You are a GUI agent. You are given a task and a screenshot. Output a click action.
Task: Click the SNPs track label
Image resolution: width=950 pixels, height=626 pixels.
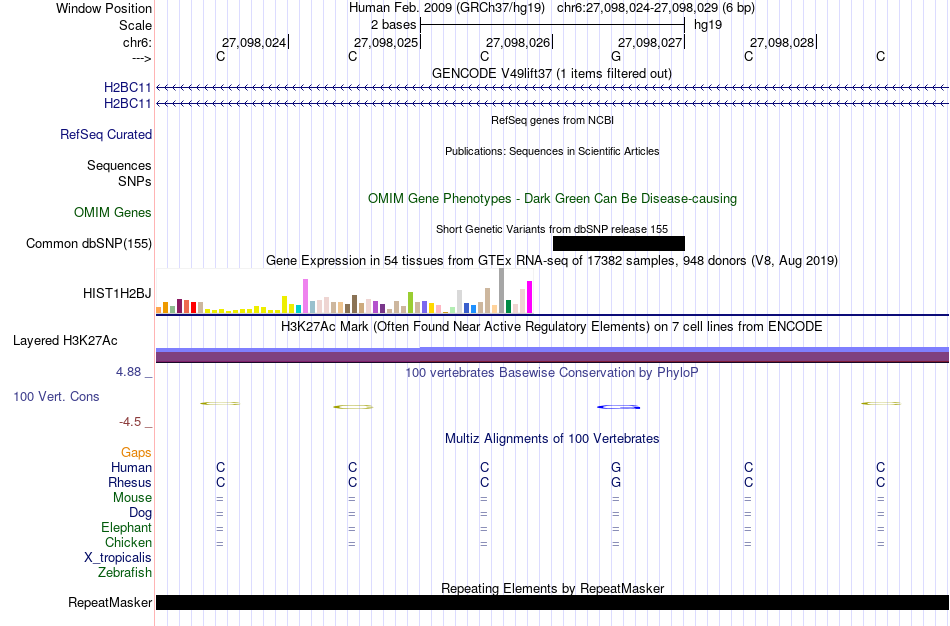[135, 181]
